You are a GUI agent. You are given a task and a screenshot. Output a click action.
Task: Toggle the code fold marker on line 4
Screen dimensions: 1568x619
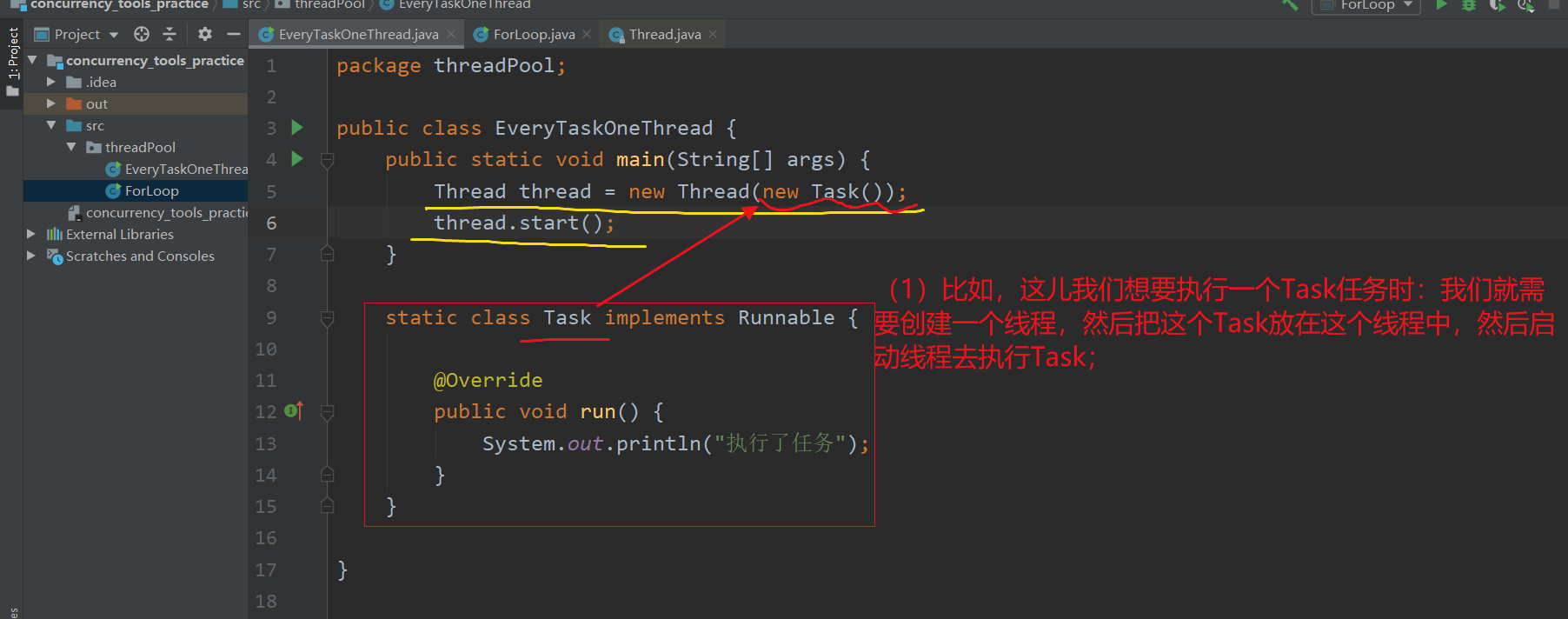pos(327,160)
